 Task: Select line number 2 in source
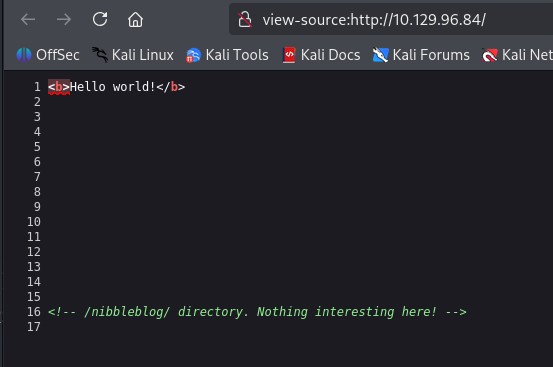37,102
